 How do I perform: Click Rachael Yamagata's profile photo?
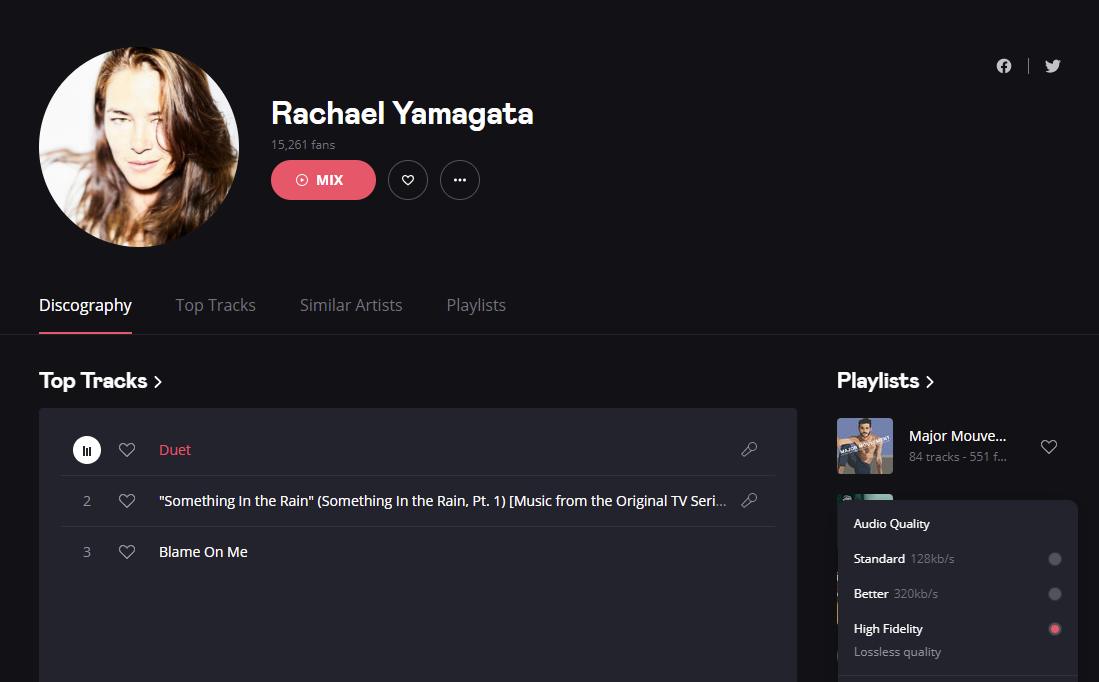(x=139, y=146)
